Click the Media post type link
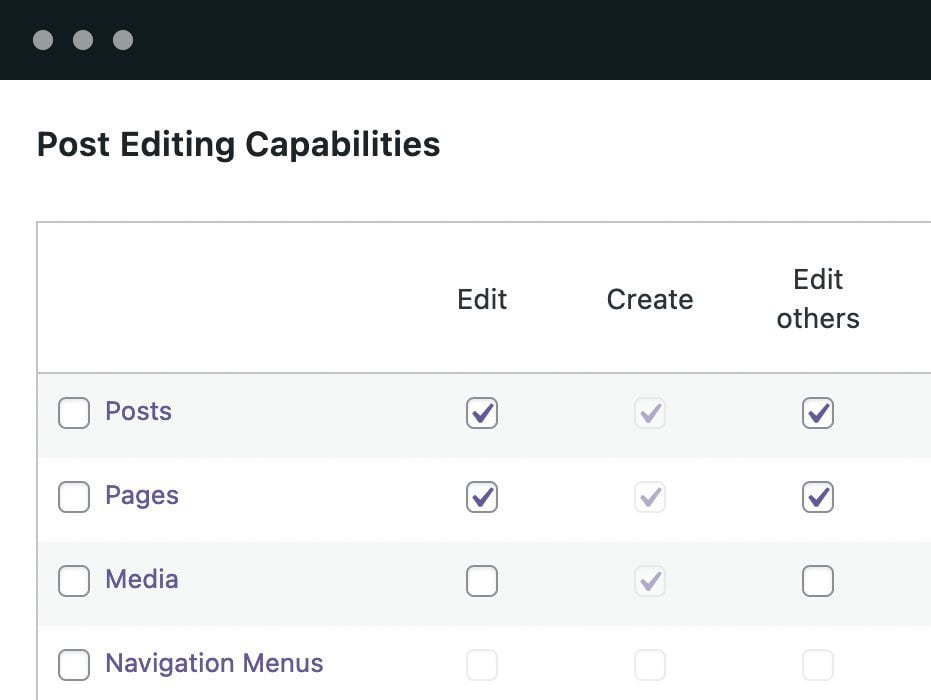This screenshot has width=931, height=700. point(142,579)
